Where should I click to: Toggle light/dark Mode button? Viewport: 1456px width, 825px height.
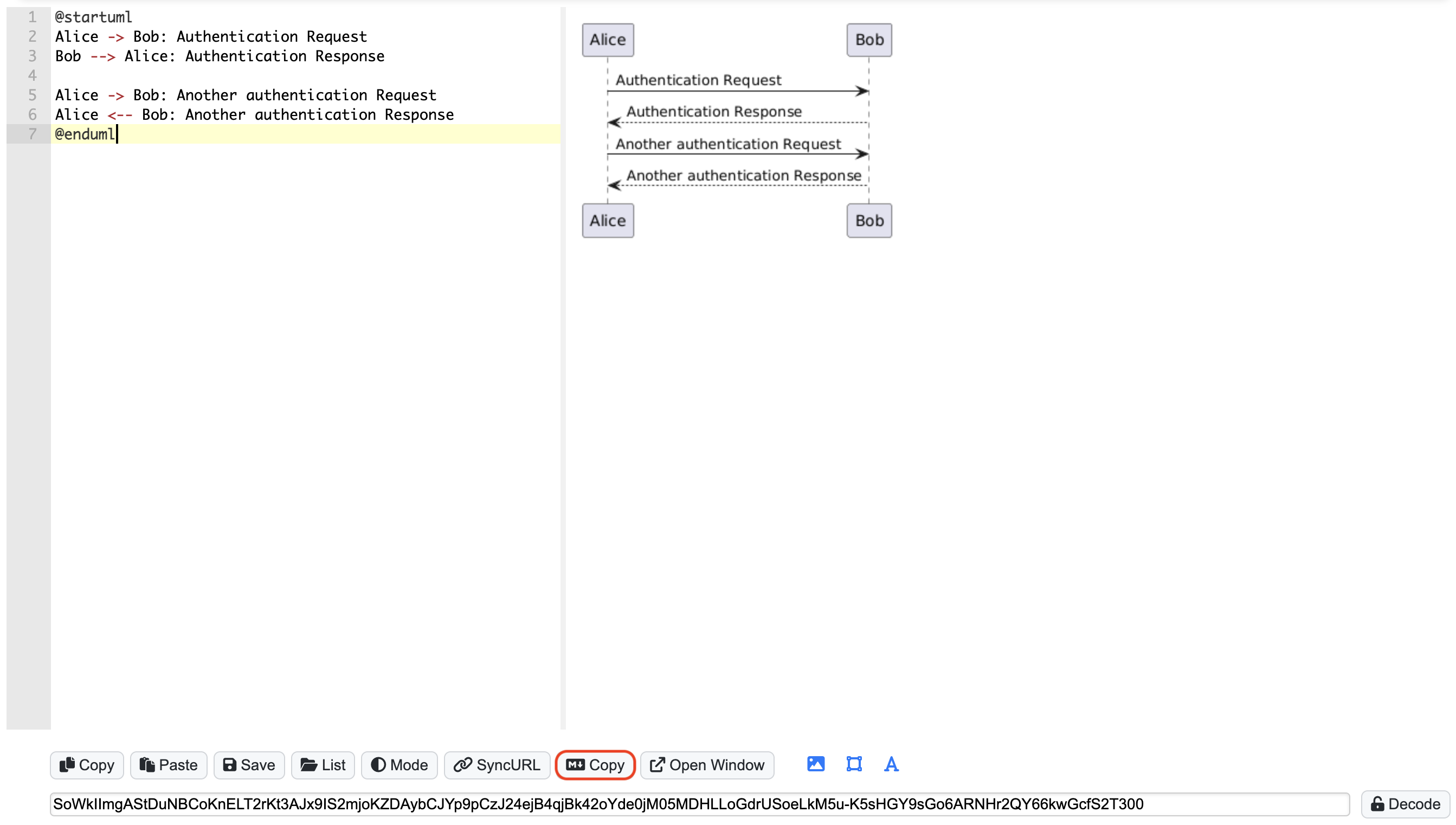point(399,765)
